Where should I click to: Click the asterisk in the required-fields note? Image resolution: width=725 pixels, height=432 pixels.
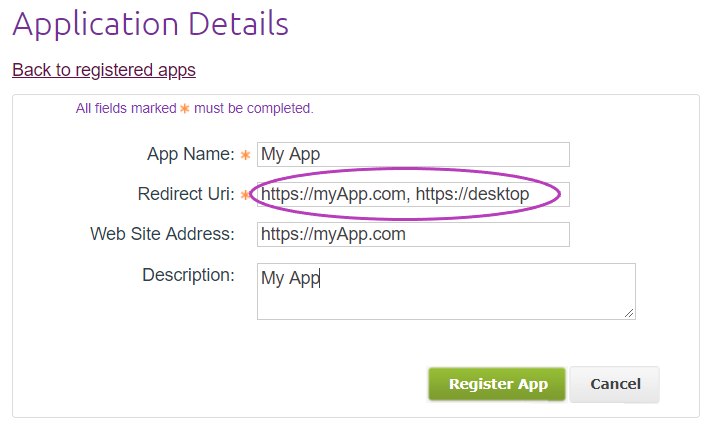(x=185, y=109)
